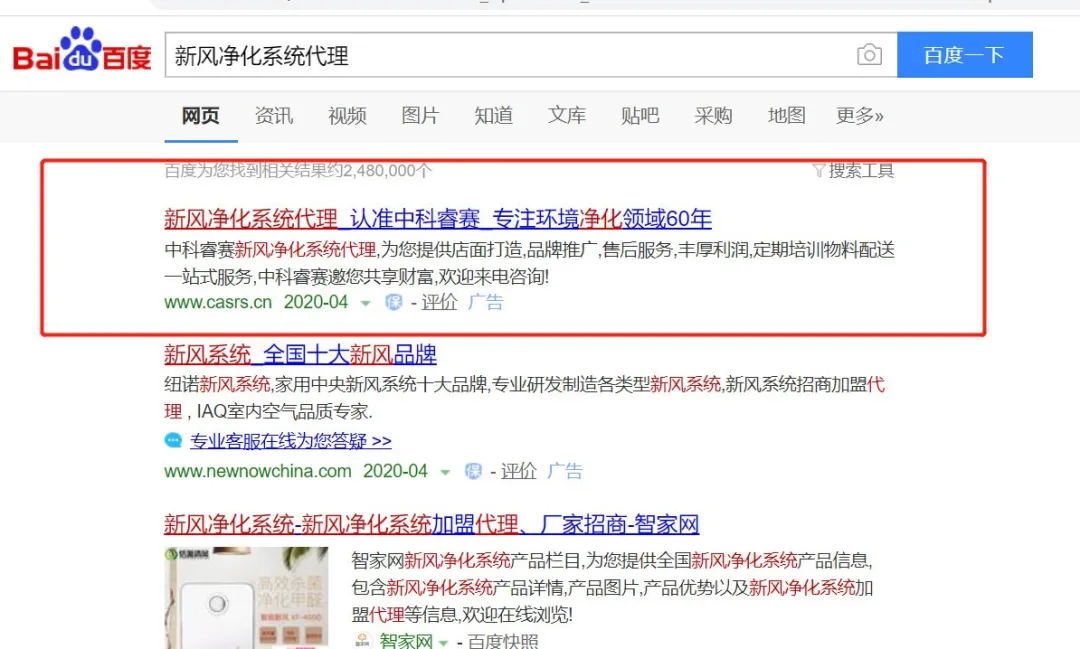
Task: Click 评价 link for www.newnowchina.com result
Action: click(x=519, y=471)
